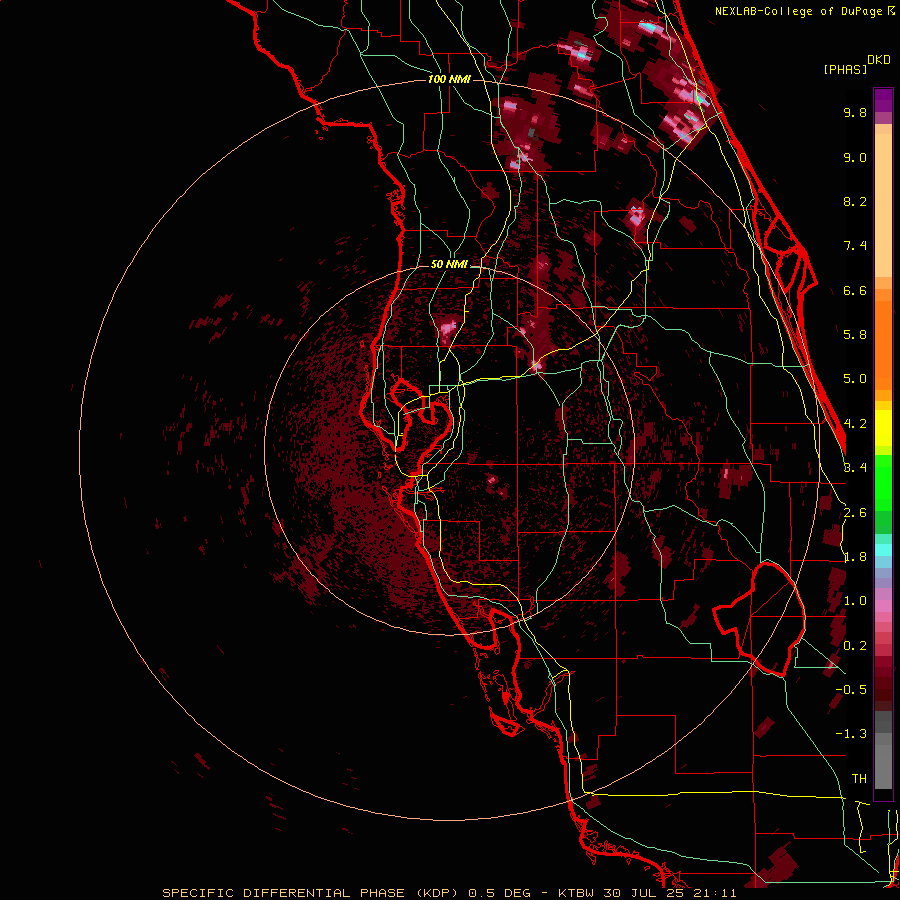This screenshot has width=900, height=900.
Task: Click the DKD legend label
Action: pos(879,60)
